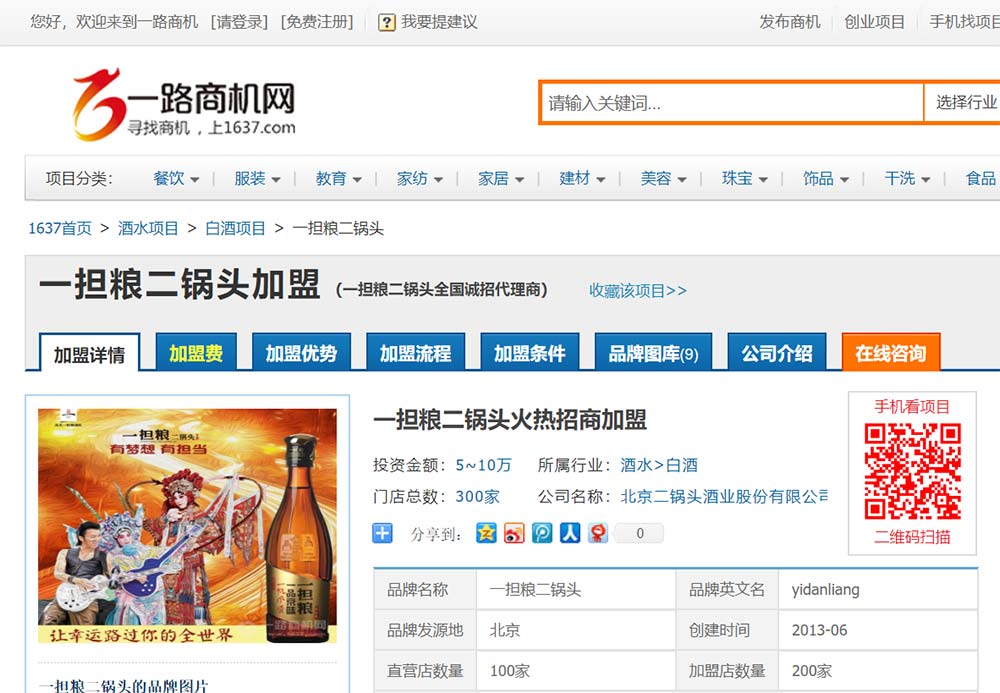The image size is (1000, 693).
Task: Share to Tencent Weibo icon
Action: click(542, 533)
